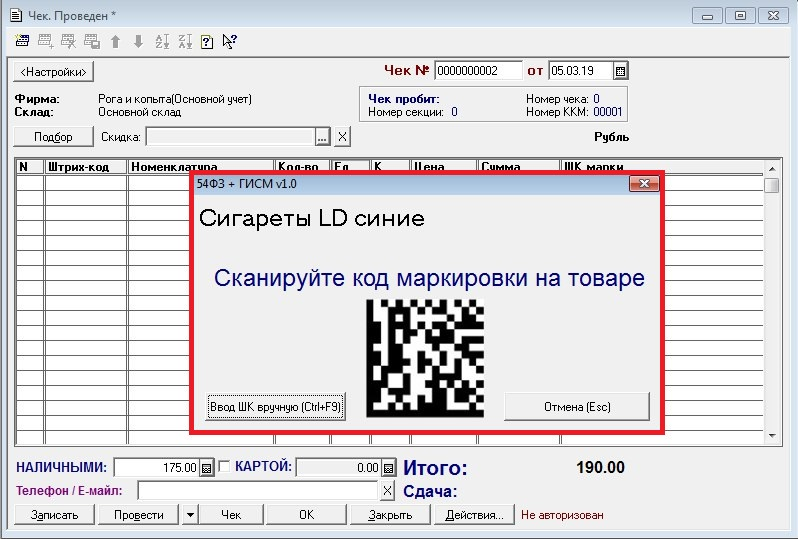Click Ввод ШК вручную (Ctrl+F9) button

[275, 407]
